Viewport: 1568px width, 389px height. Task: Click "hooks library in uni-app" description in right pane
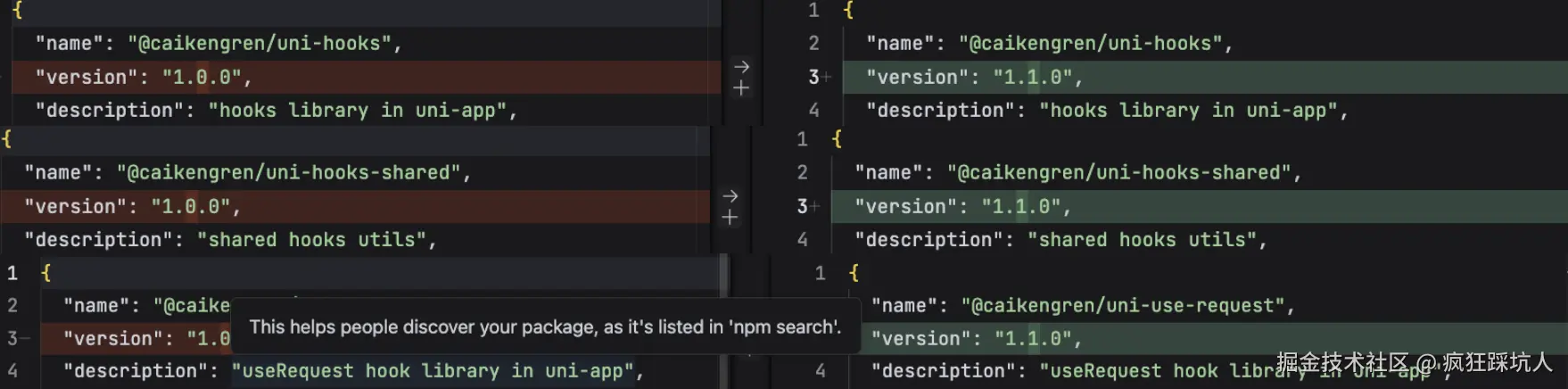point(1189,111)
